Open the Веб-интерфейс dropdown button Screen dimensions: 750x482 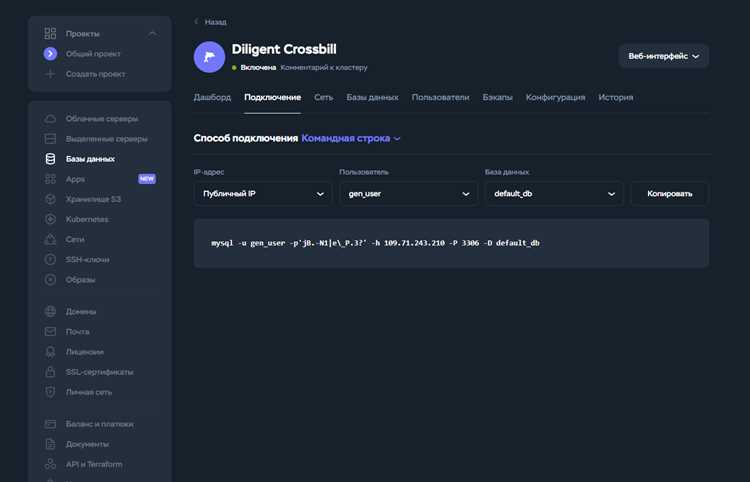[663, 56]
